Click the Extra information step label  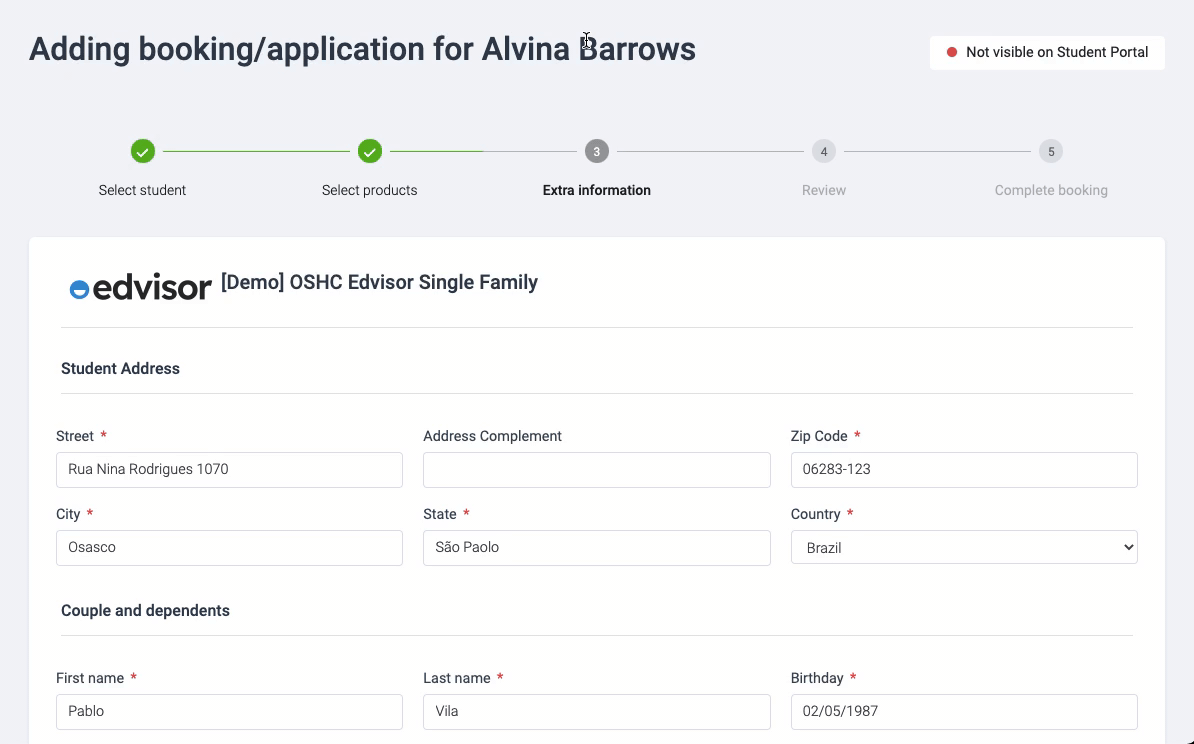tap(596, 190)
